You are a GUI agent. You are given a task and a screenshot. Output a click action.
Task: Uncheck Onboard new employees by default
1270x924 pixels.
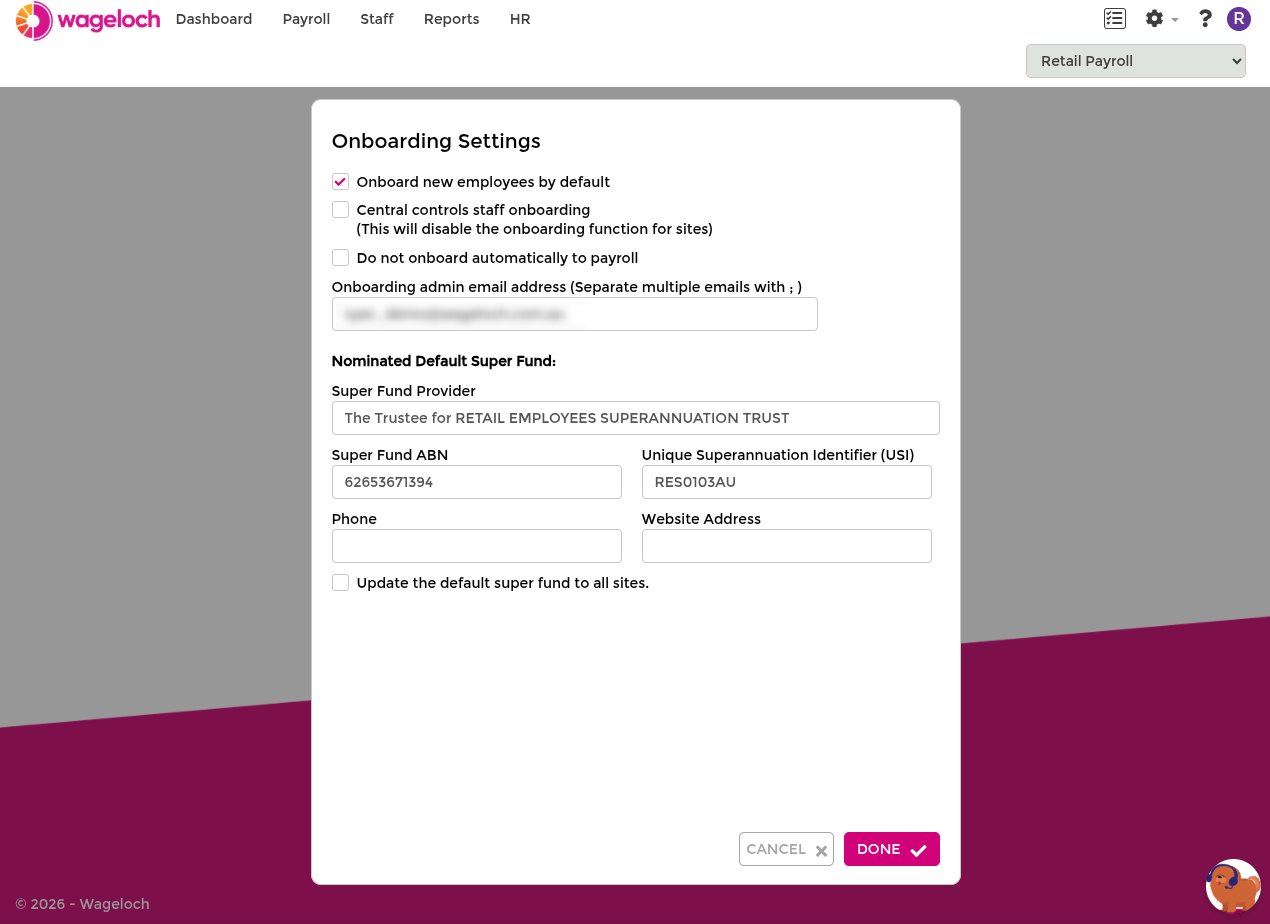pyautogui.click(x=341, y=182)
